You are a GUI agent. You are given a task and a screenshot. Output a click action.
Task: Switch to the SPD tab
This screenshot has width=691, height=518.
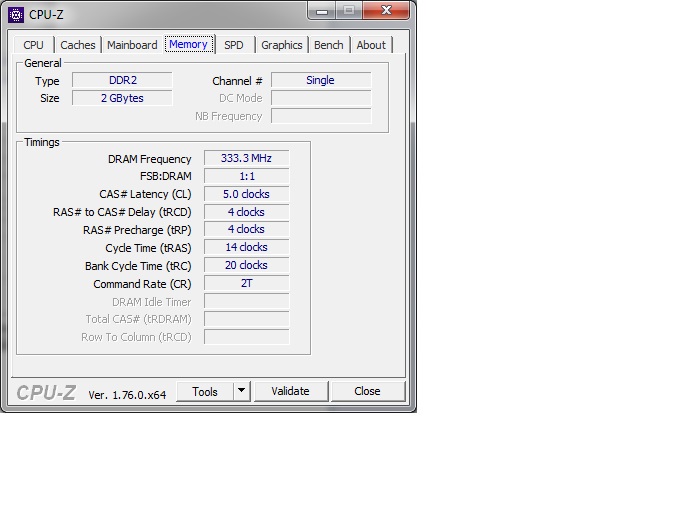point(234,45)
